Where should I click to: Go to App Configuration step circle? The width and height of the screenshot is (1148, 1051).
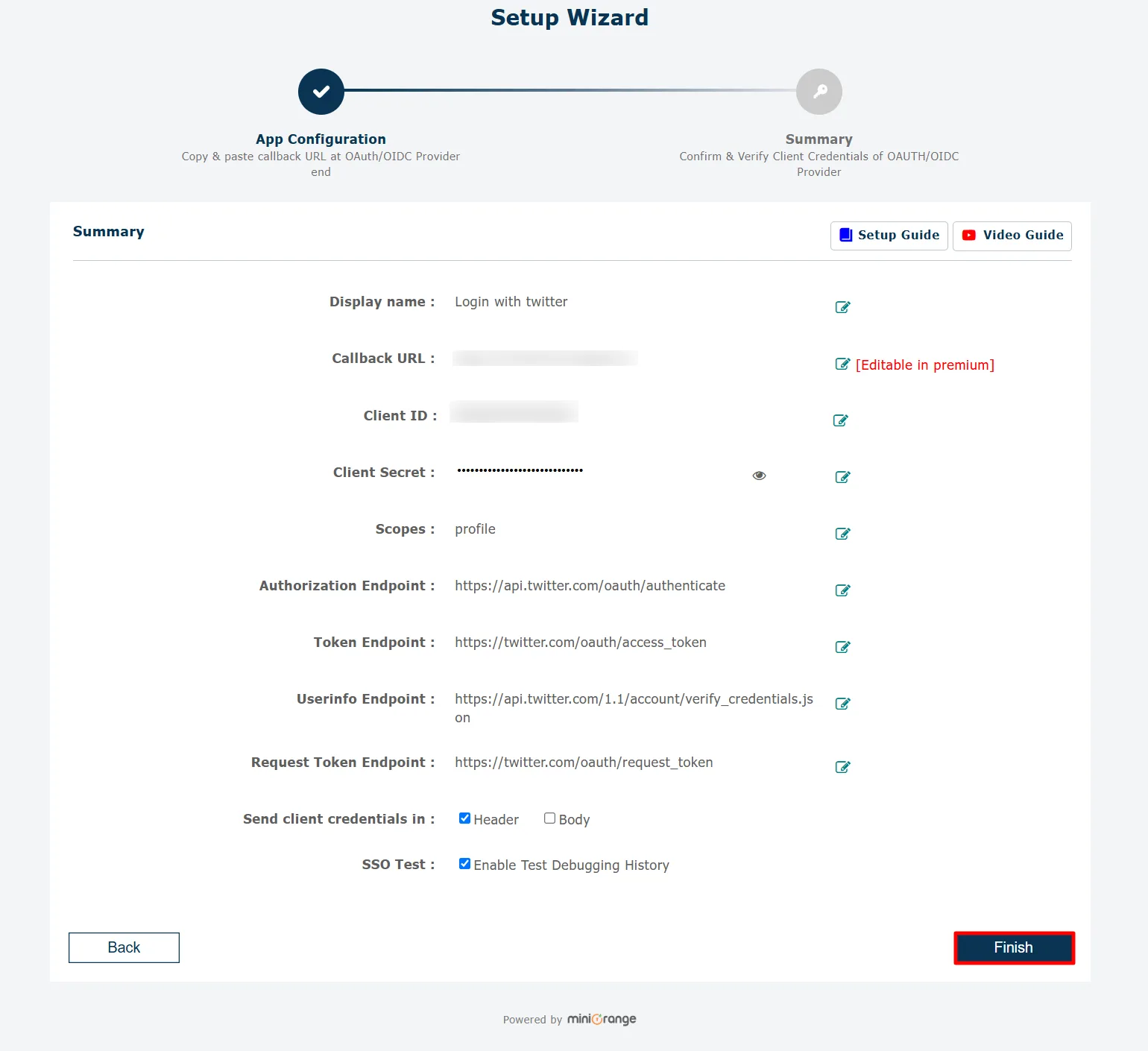click(x=321, y=92)
